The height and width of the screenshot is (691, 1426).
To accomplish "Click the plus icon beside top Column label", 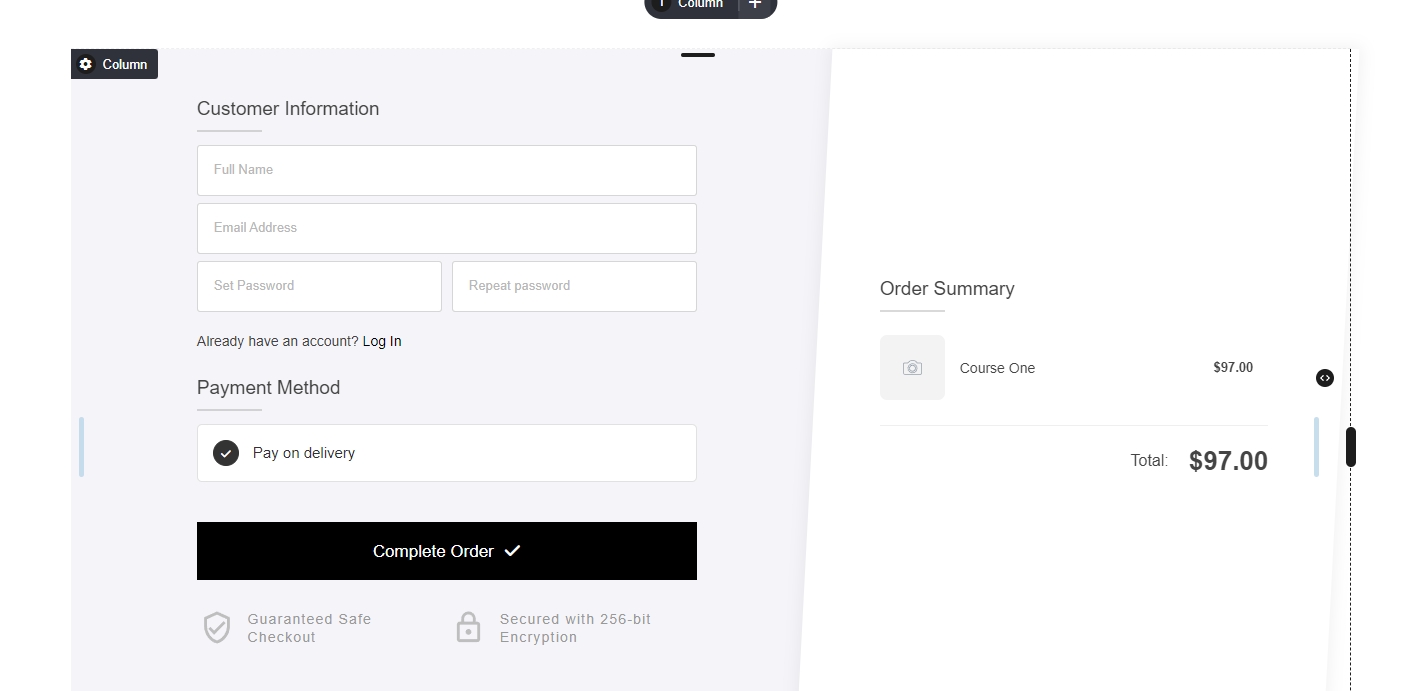I will [x=755, y=5].
